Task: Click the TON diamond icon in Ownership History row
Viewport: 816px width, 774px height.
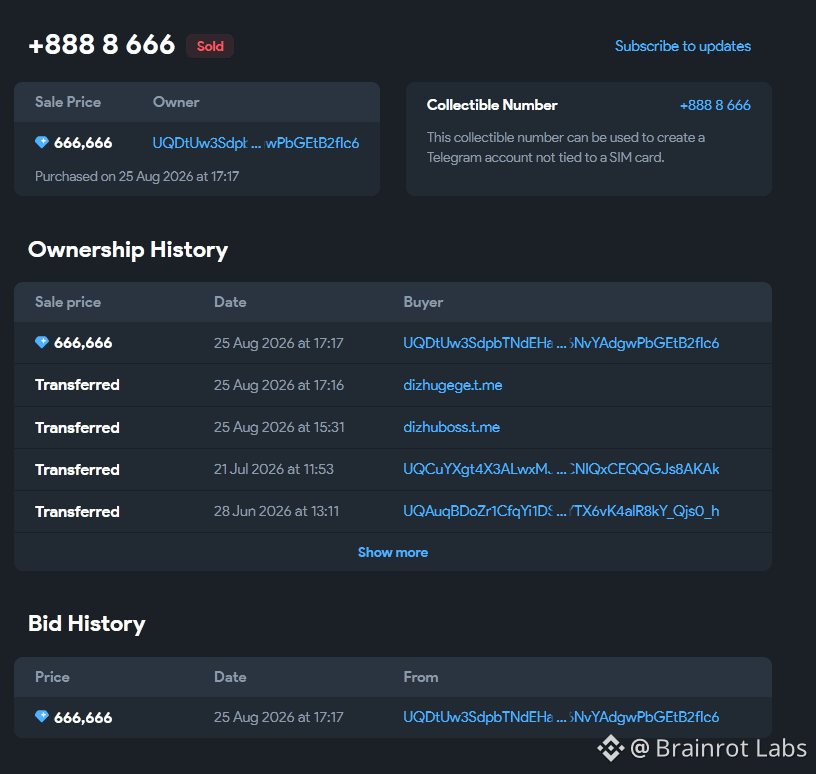Action: 42,342
